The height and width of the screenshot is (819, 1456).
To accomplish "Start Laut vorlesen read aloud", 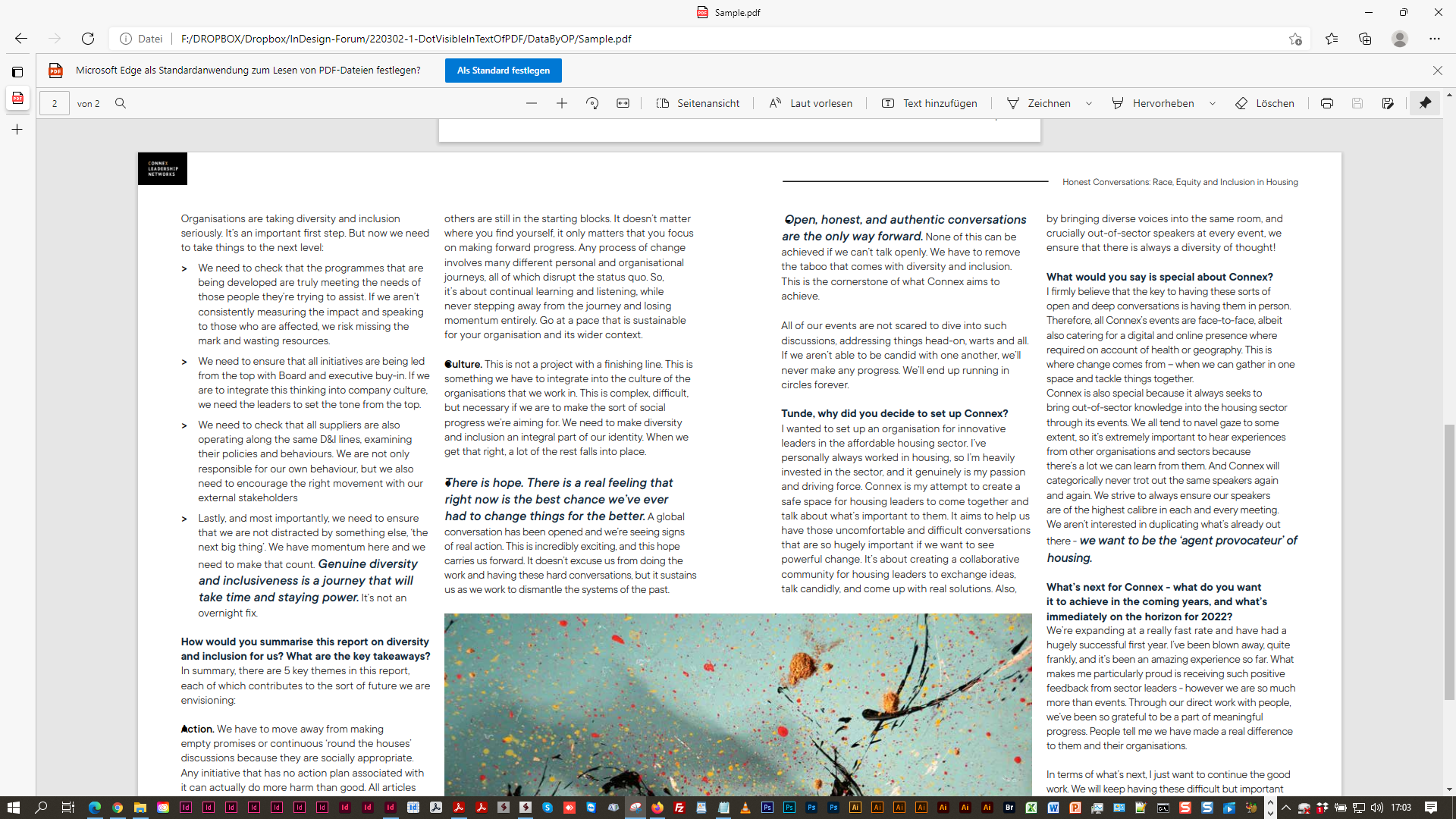I will (810, 103).
